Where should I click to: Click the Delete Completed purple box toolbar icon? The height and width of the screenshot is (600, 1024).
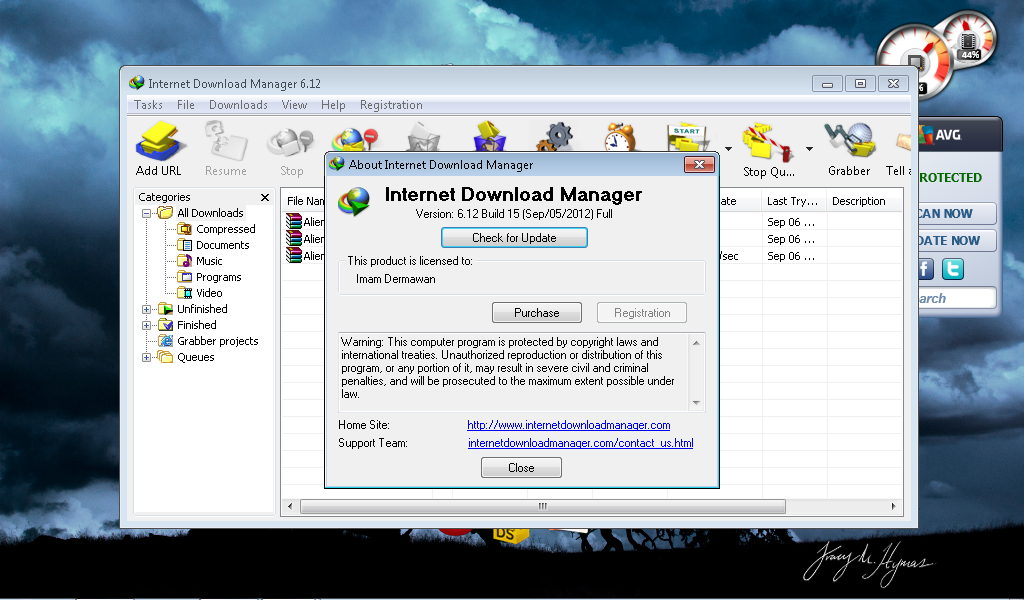click(x=489, y=136)
